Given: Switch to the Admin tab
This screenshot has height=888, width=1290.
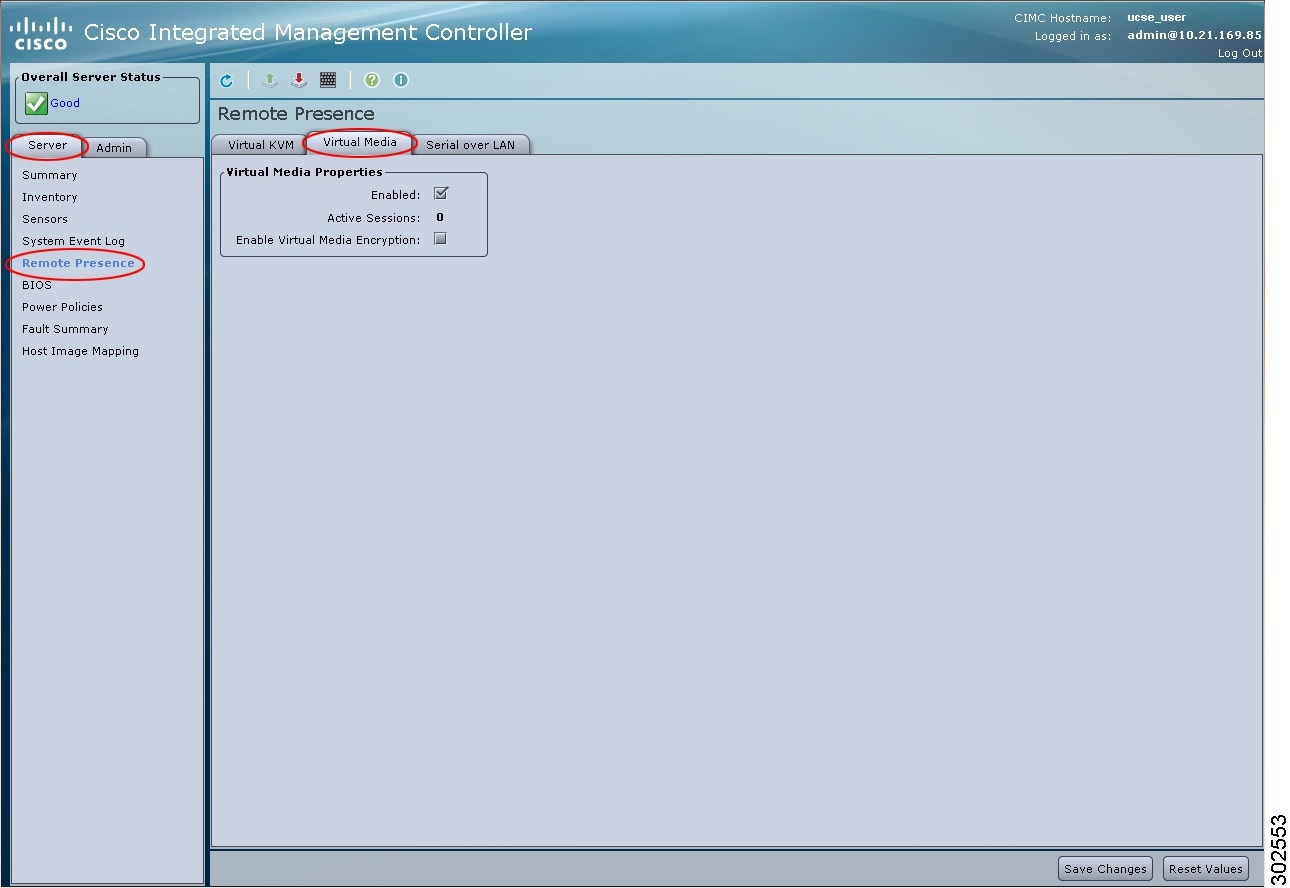Looking at the screenshot, I should coord(114,148).
